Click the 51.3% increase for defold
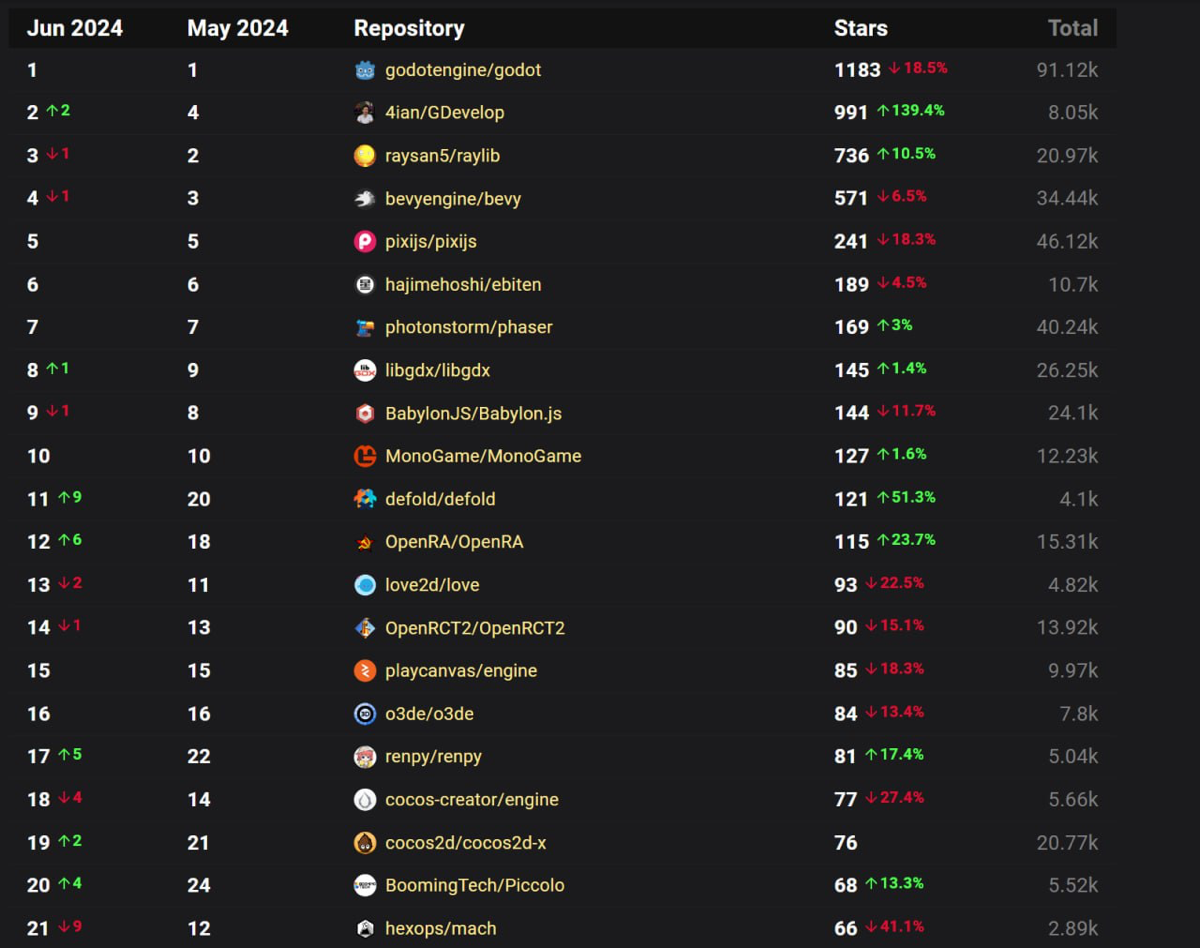 click(x=907, y=497)
